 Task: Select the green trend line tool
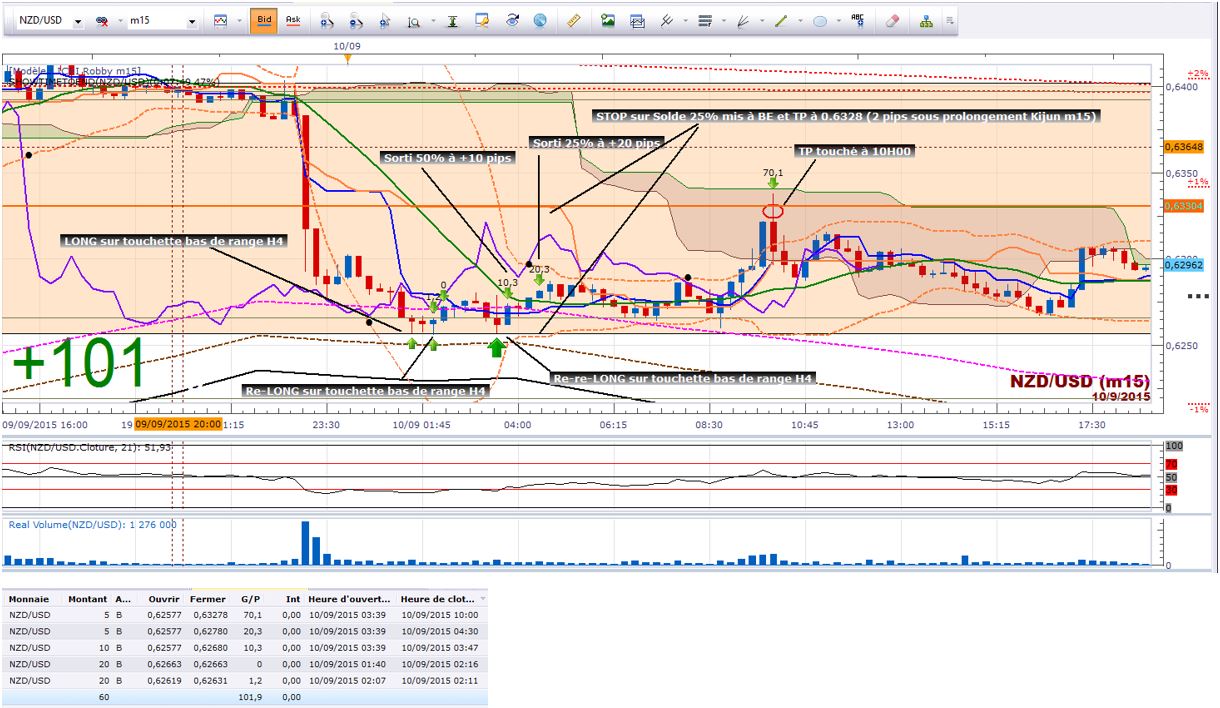(782, 20)
